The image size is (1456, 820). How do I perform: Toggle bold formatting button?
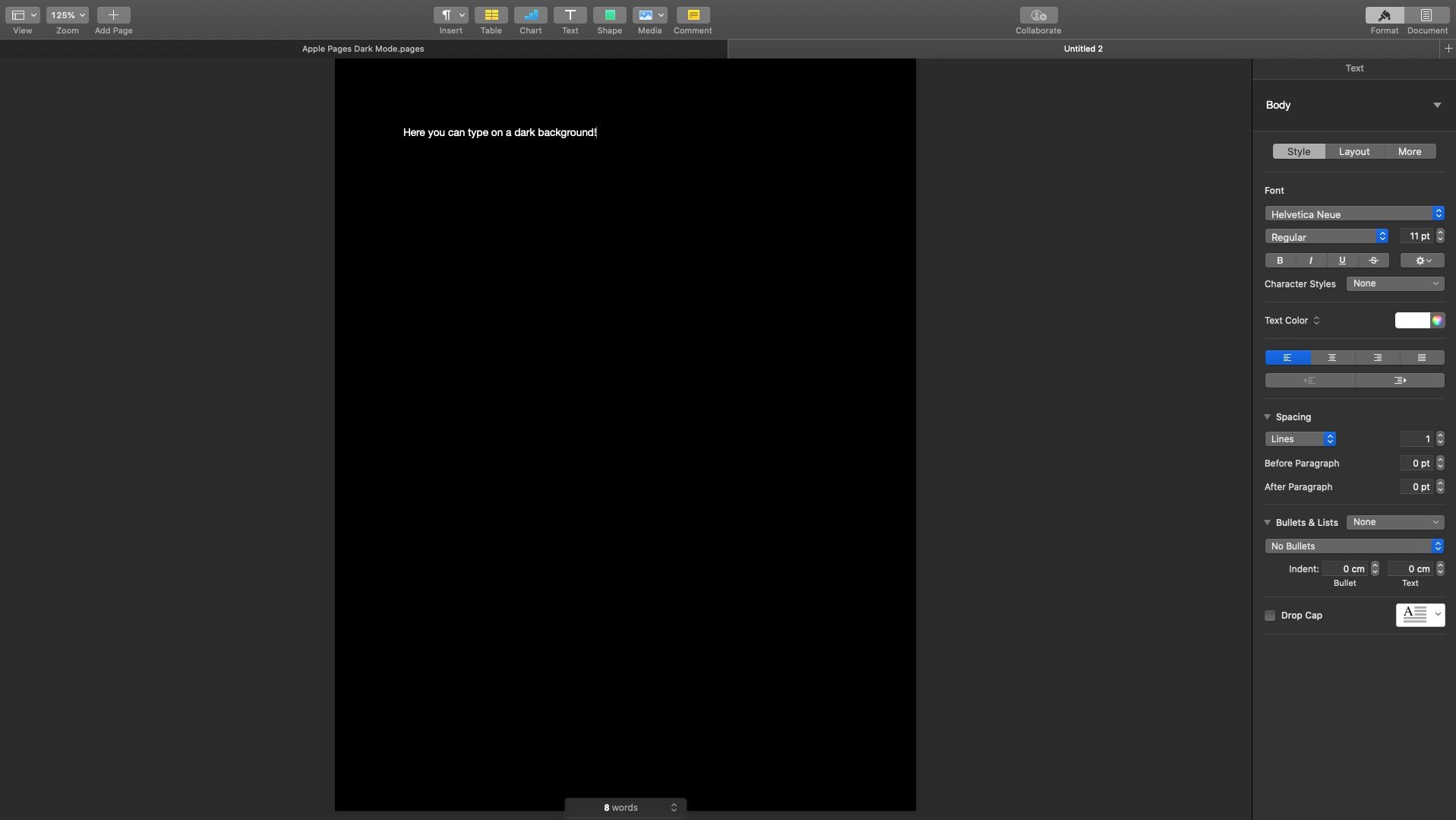(x=1280, y=261)
